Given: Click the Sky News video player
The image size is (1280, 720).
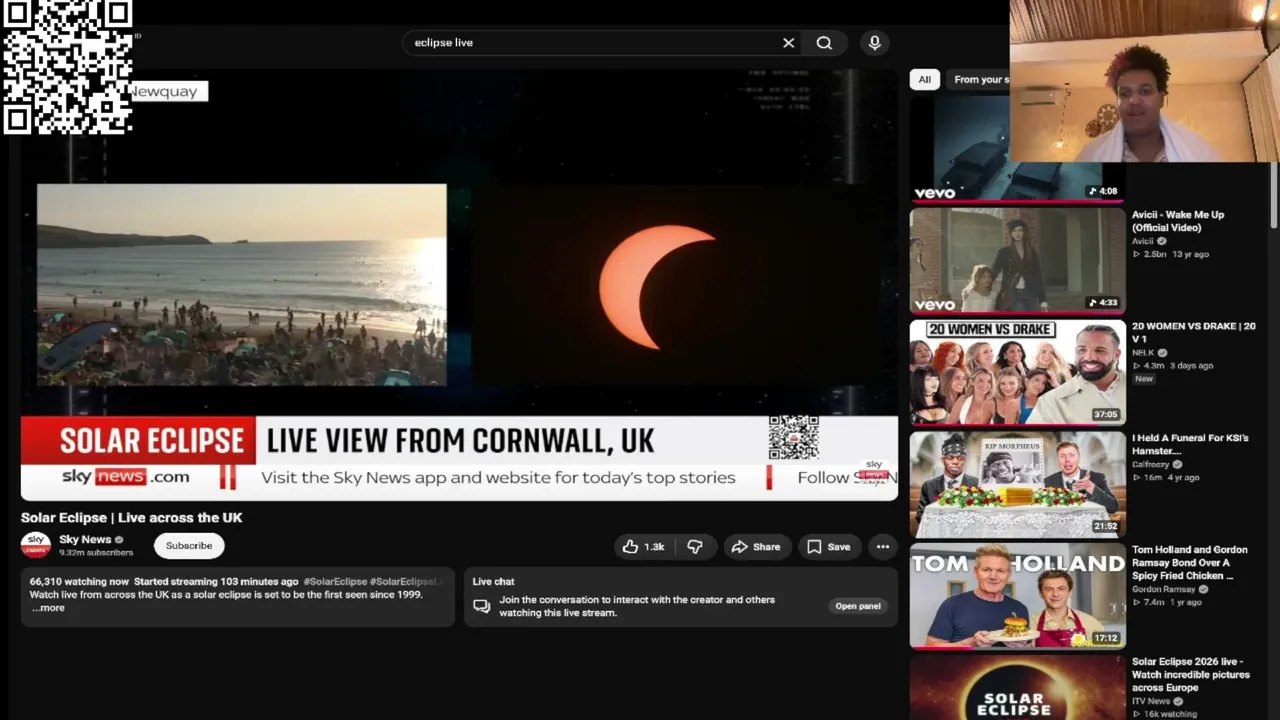Looking at the screenshot, I should (x=459, y=285).
